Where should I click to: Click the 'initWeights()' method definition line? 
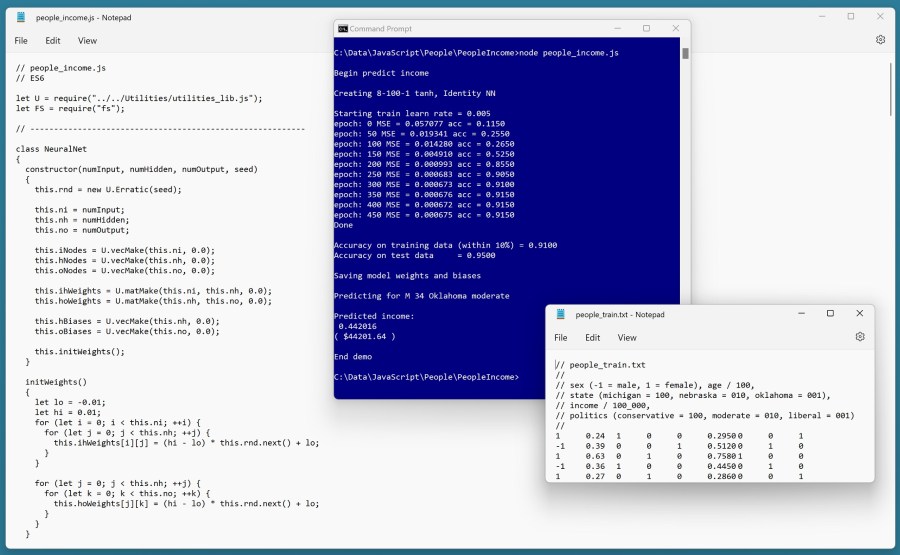[56, 382]
